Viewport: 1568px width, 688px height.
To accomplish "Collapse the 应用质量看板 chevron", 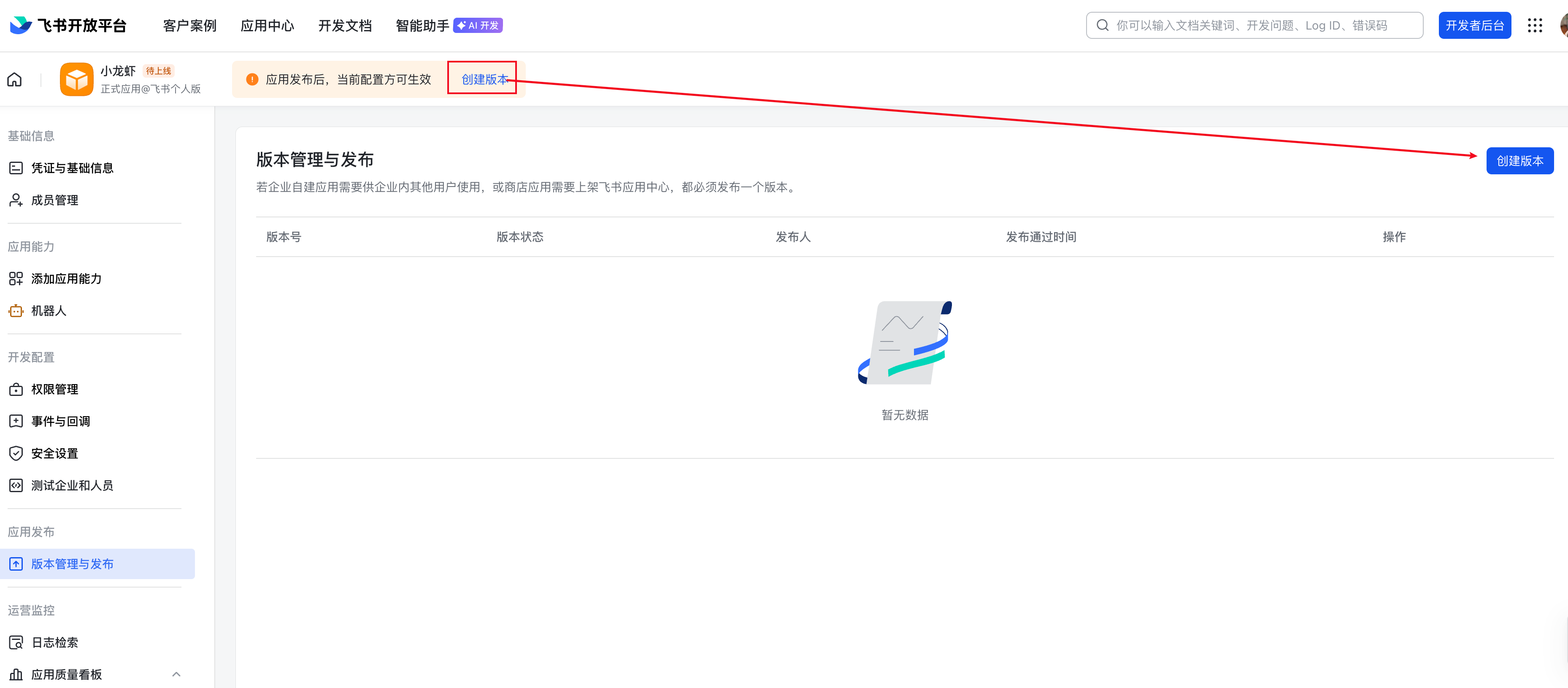I will click(176, 674).
